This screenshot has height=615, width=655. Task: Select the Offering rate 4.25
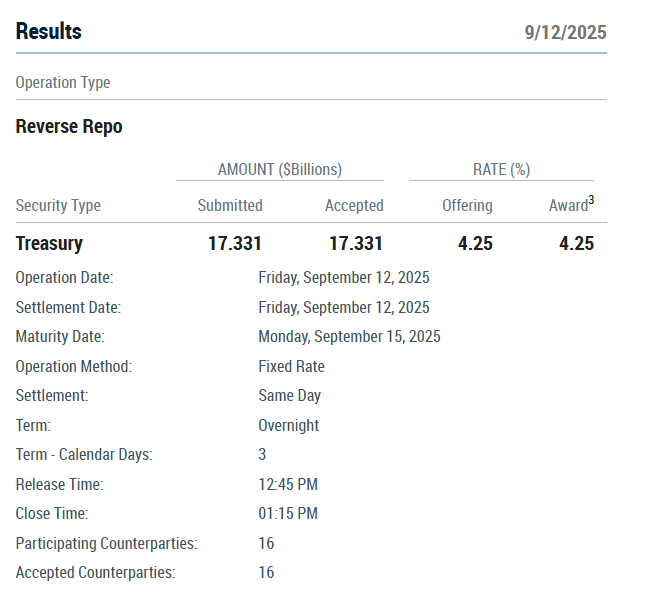[475, 243]
